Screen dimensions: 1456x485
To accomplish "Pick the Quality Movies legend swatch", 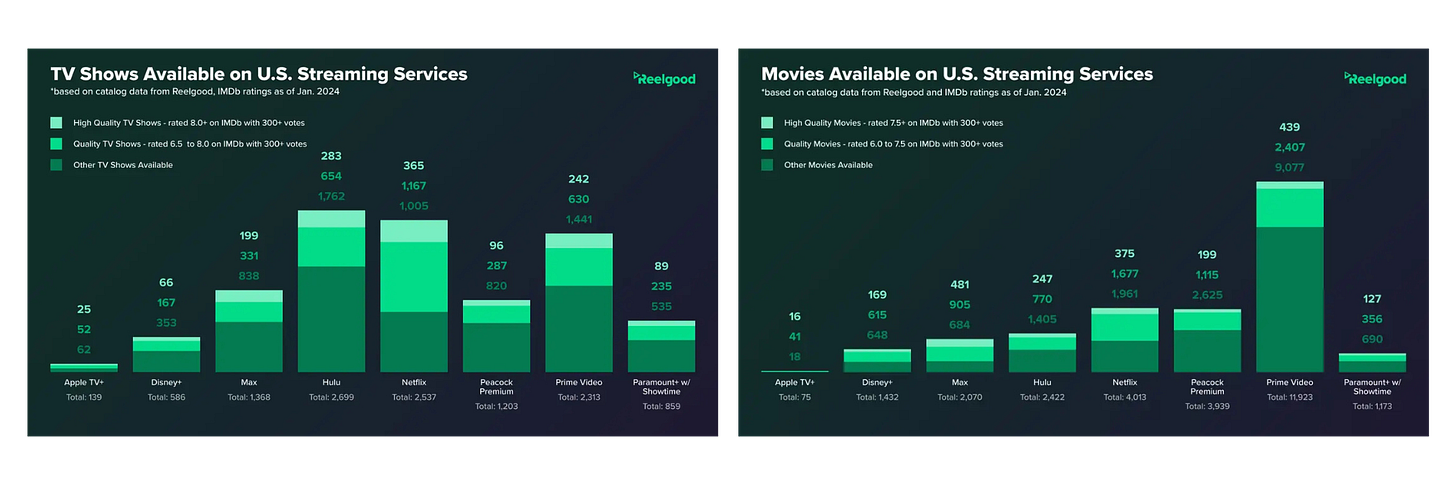I will [768, 144].
